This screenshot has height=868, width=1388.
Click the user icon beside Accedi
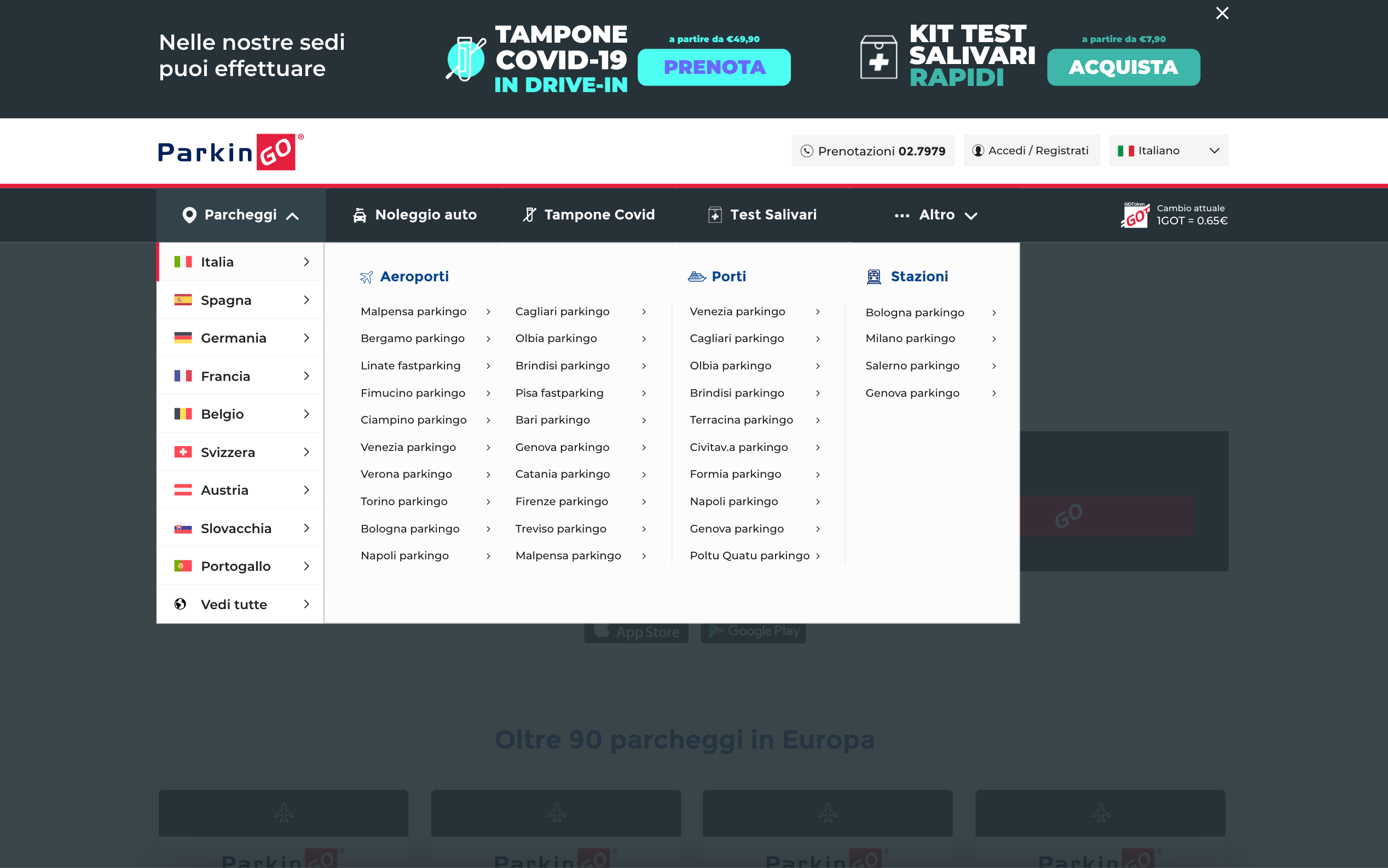tap(978, 151)
